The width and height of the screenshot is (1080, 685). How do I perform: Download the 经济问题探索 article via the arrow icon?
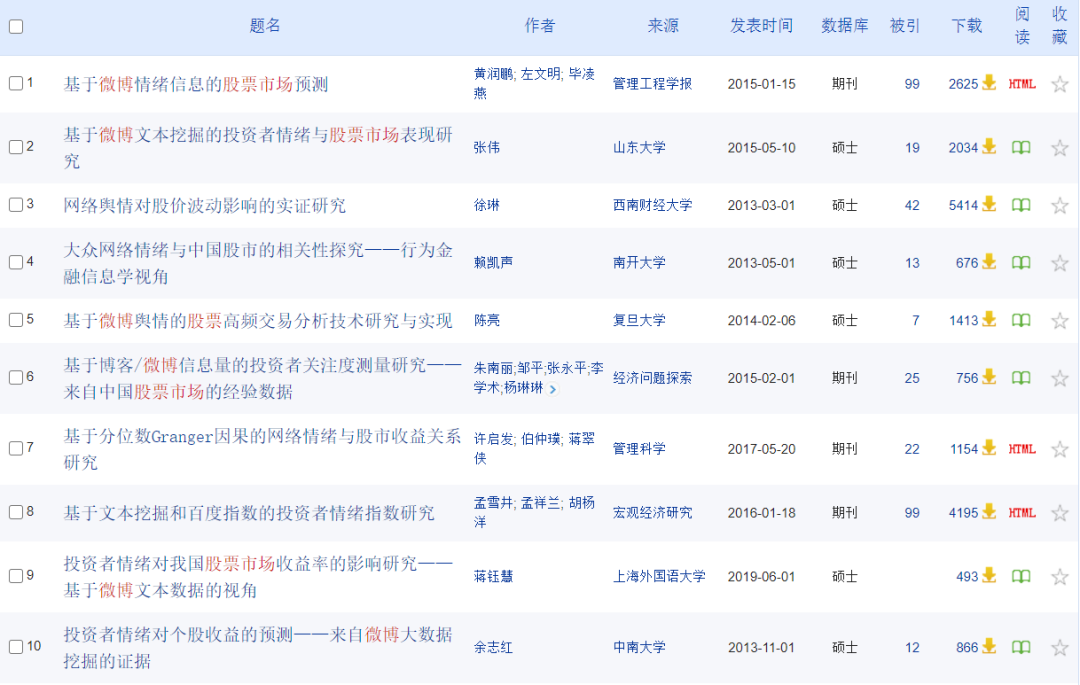coord(989,377)
